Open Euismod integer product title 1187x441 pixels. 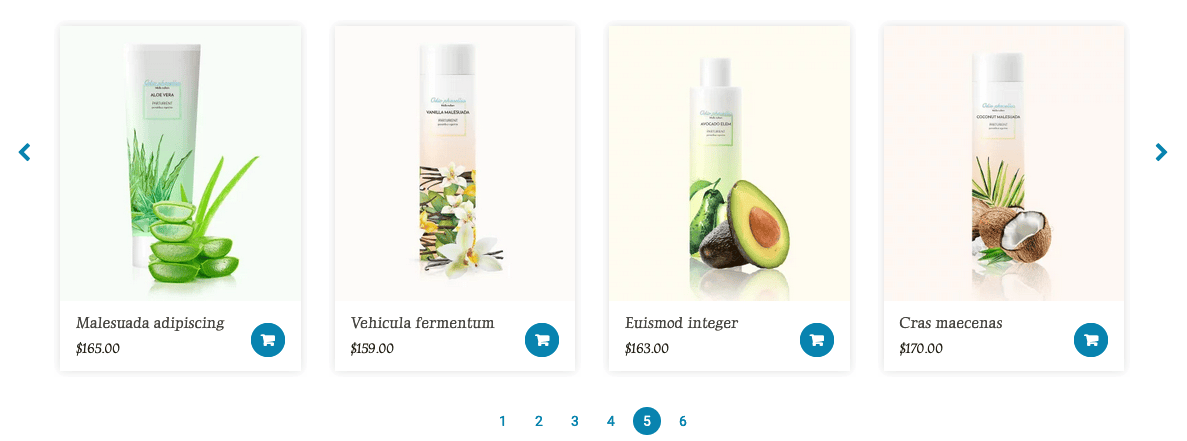[x=681, y=324]
